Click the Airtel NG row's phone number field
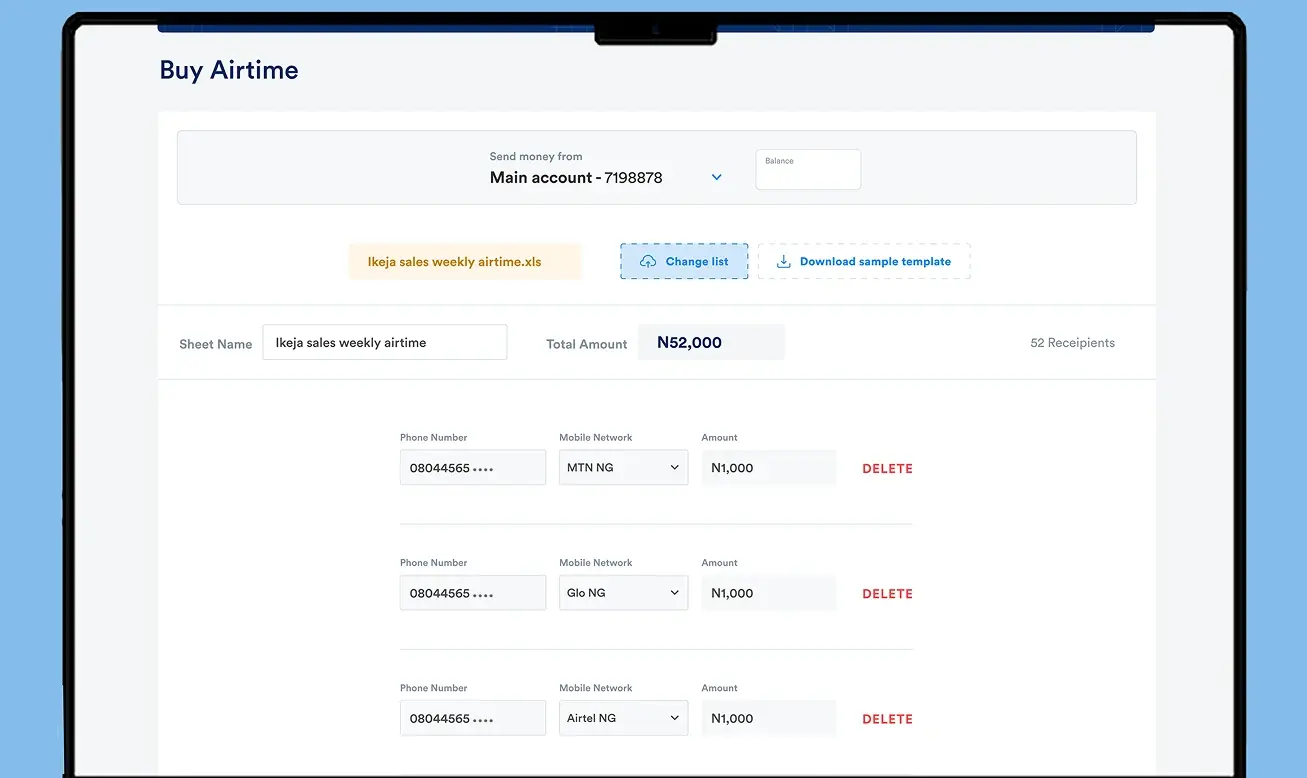1307x778 pixels. coord(473,718)
